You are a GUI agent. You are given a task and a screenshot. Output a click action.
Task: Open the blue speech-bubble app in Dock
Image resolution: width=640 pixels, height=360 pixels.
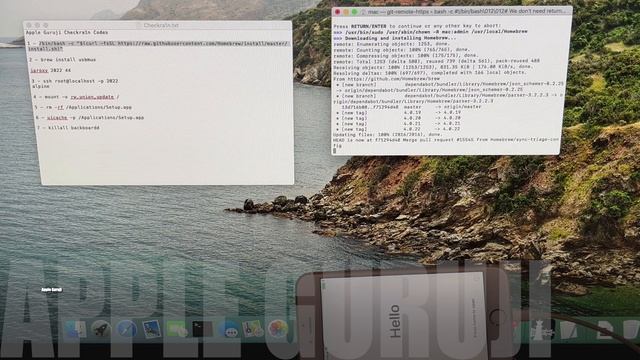coord(228,329)
